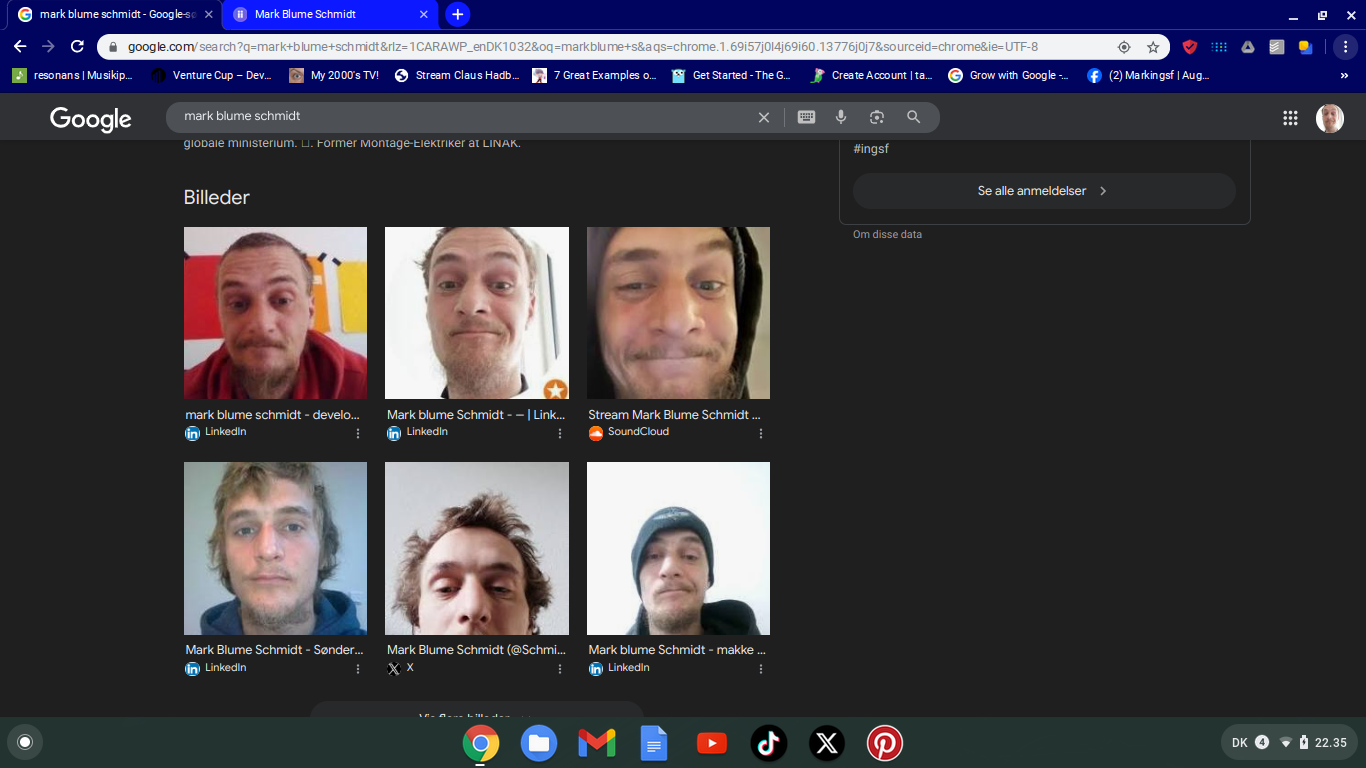The height and width of the screenshot is (768, 1366).
Task: Search by image with Google Lens
Action: click(877, 117)
